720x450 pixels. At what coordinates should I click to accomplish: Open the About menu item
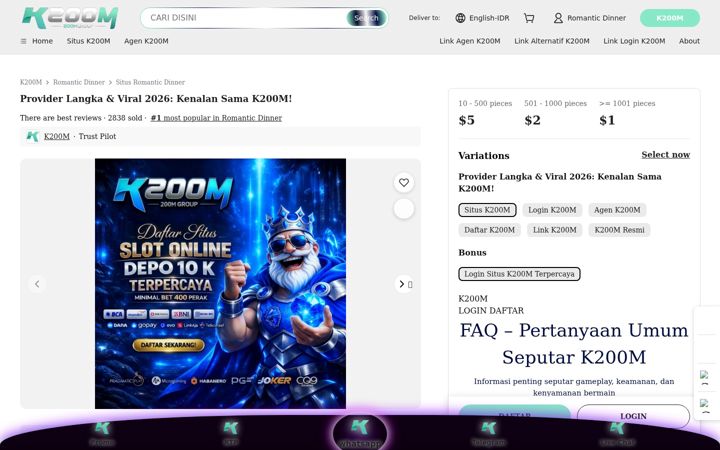coord(689,41)
